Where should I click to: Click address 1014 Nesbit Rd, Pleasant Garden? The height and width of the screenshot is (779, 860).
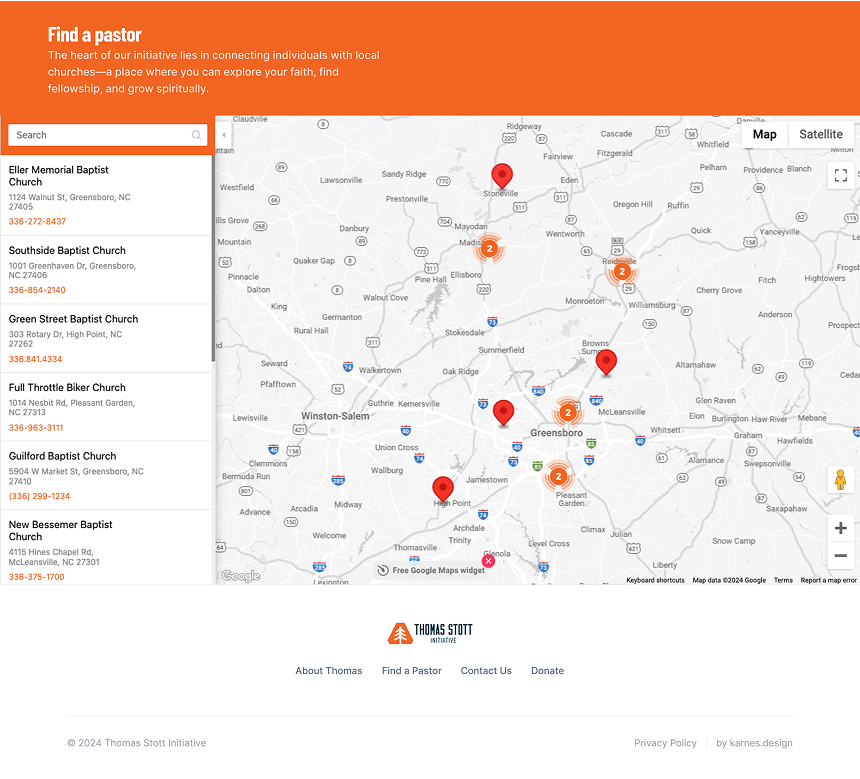click(71, 408)
